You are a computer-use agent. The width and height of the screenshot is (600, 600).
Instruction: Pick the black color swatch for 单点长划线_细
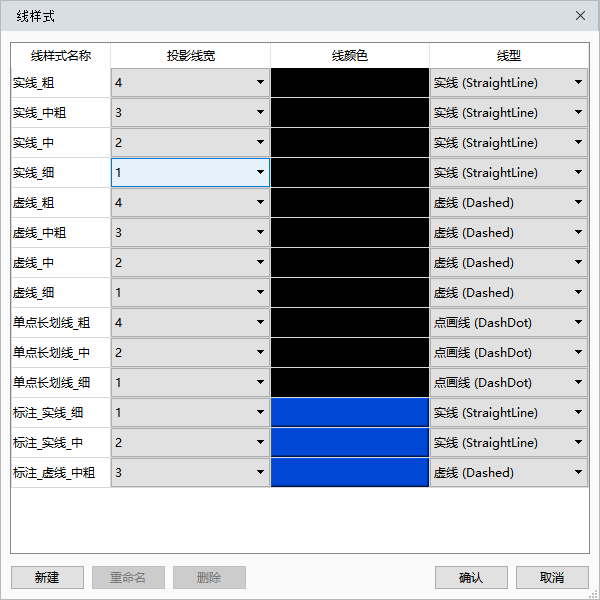click(350, 382)
